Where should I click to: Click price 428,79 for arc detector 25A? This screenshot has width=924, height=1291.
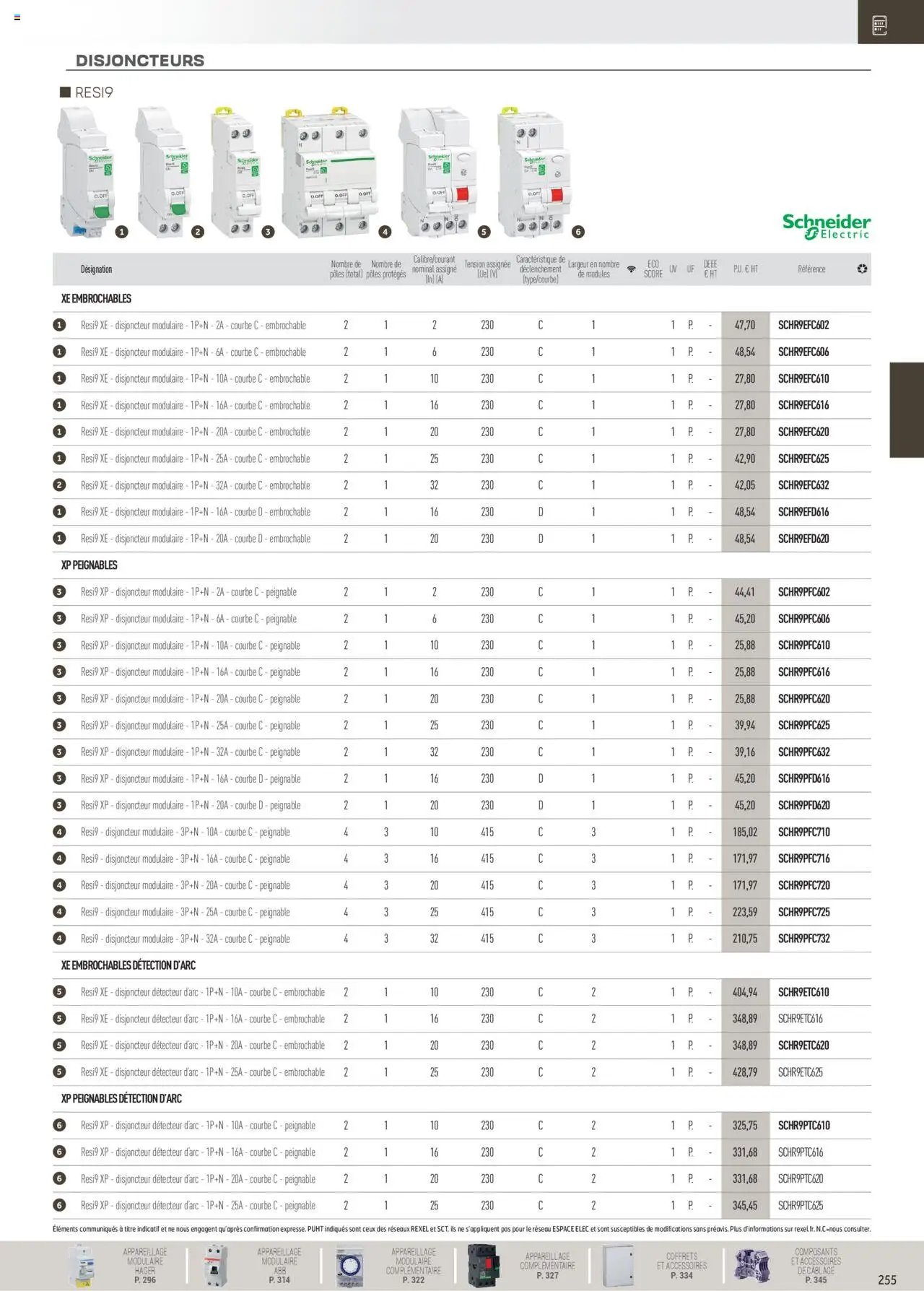click(x=745, y=1073)
